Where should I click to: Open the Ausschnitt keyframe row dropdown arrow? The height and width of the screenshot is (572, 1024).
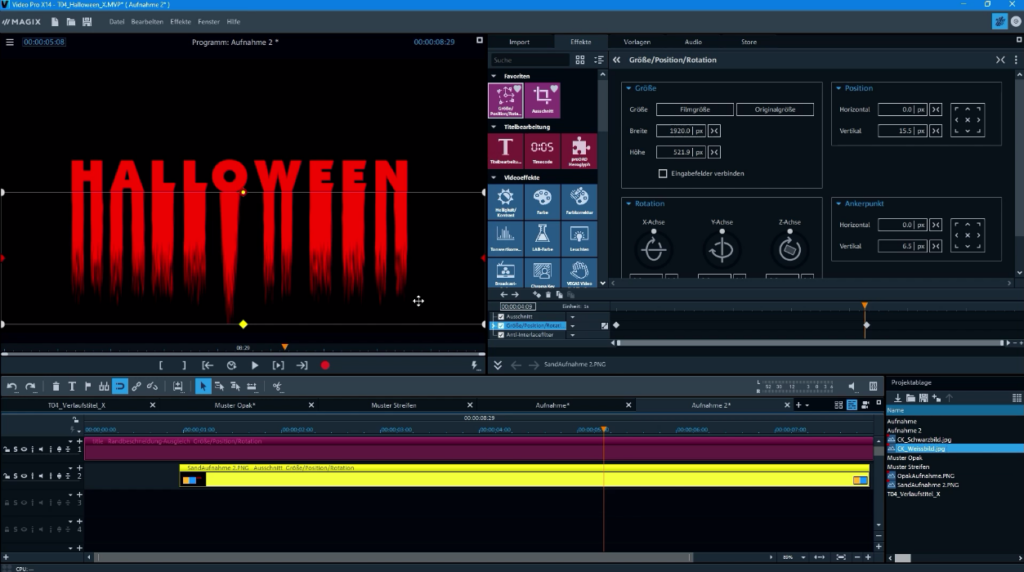point(573,317)
